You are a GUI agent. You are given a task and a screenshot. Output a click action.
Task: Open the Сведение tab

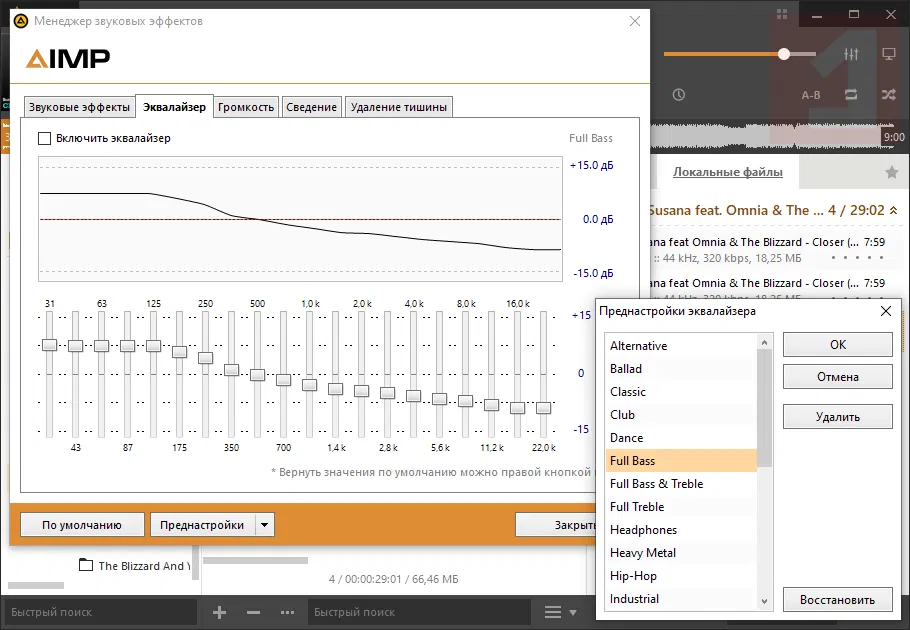coord(312,107)
